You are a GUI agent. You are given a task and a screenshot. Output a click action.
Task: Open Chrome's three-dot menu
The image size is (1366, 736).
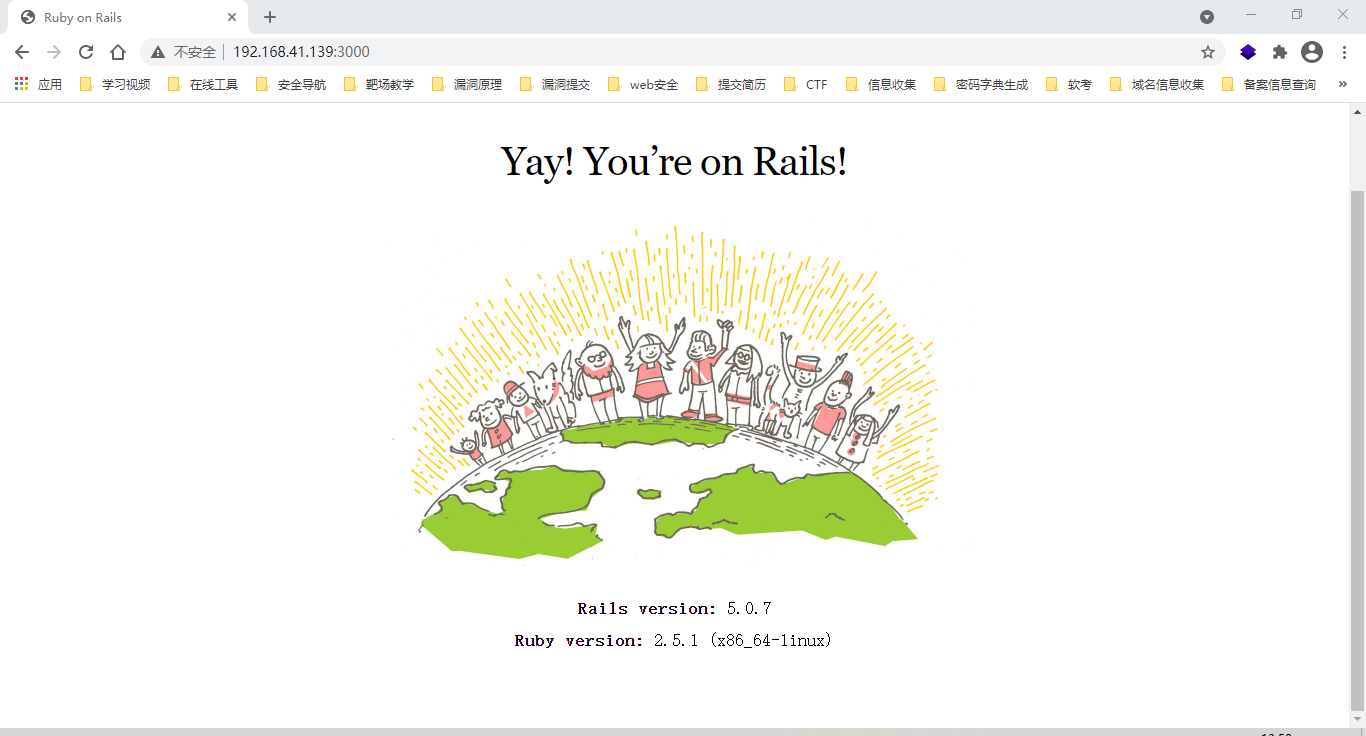1344,52
